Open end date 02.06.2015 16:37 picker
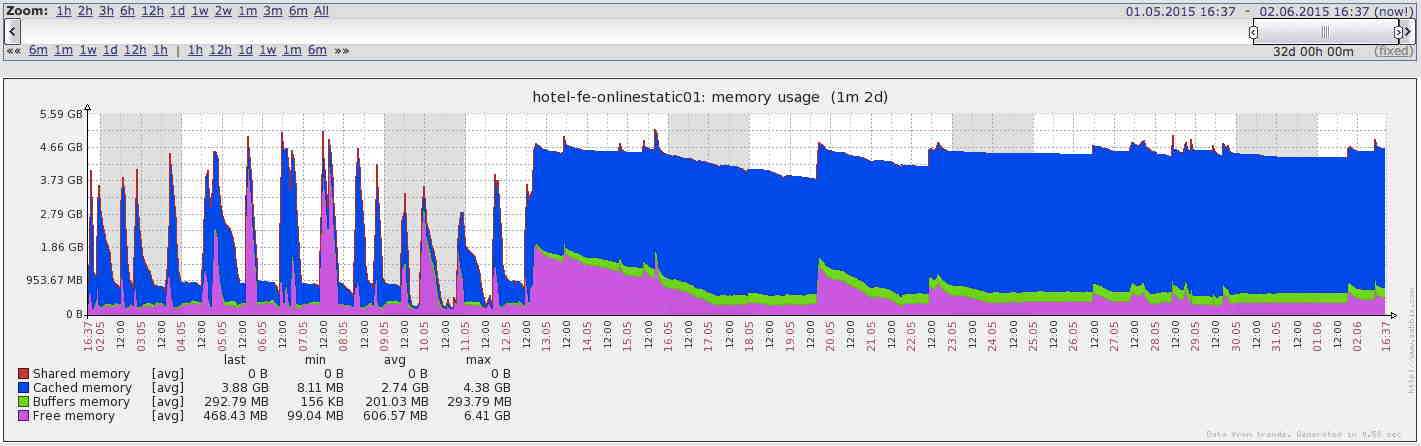This screenshot has height=446, width=1421. [1314, 11]
